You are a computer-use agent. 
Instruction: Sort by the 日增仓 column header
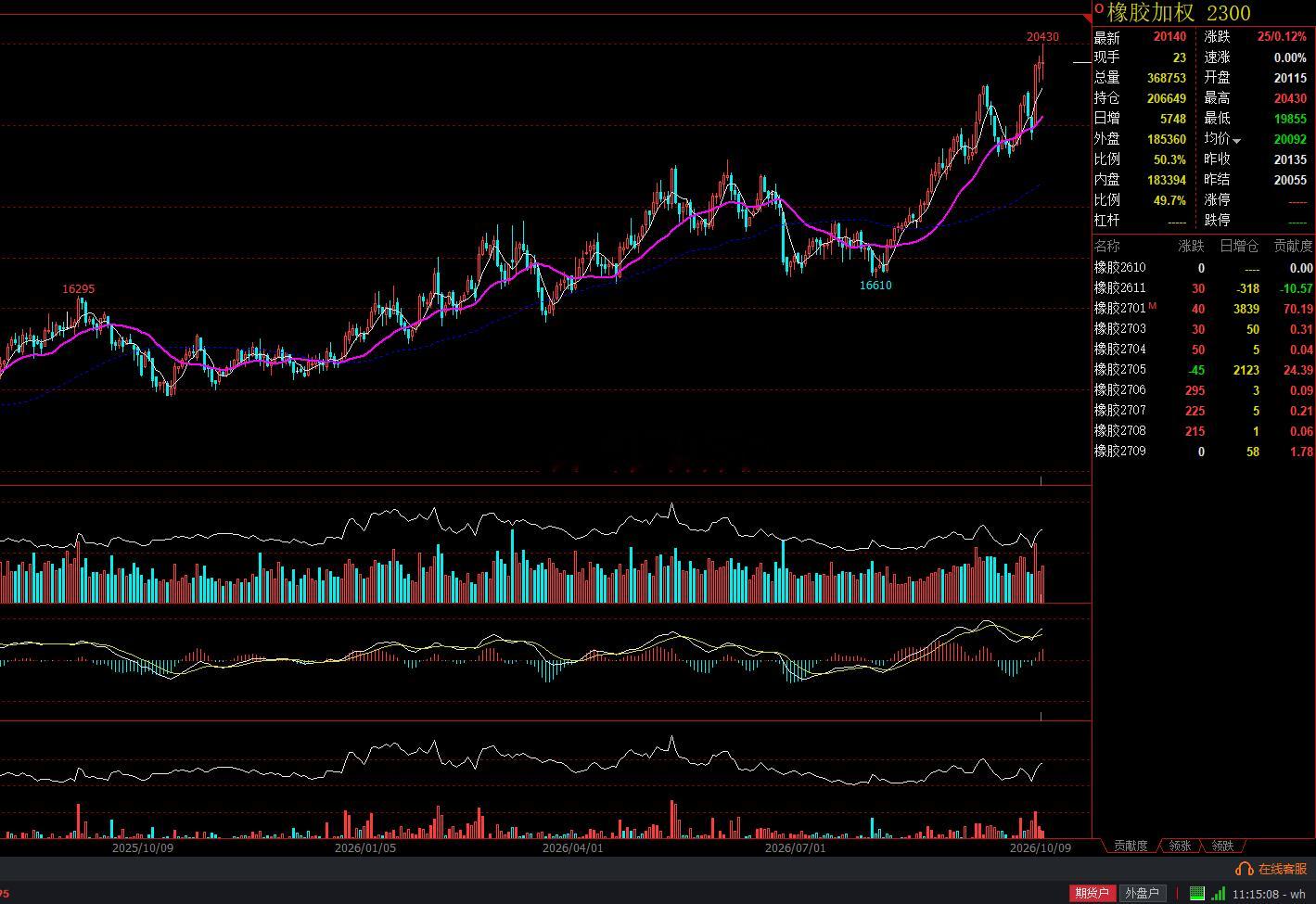1239,246
